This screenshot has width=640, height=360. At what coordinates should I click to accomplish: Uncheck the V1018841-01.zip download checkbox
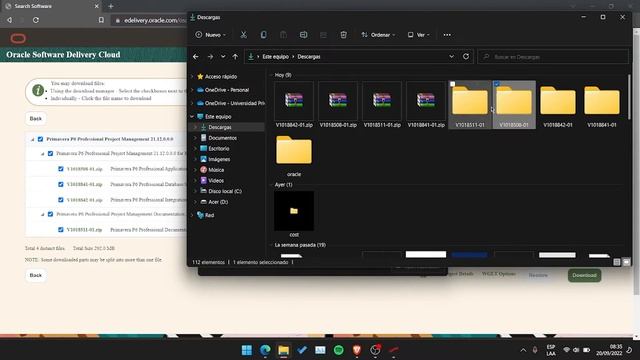(x=61, y=184)
